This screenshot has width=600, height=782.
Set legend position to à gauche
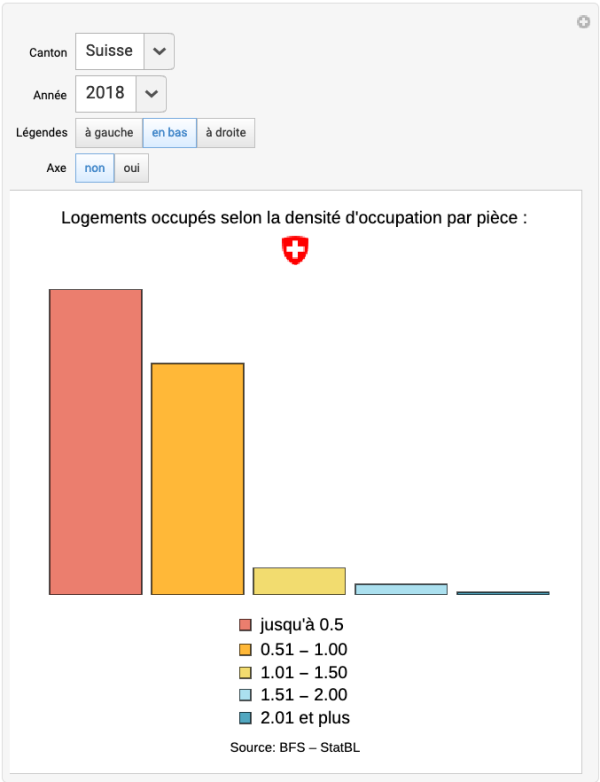[109, 133]
